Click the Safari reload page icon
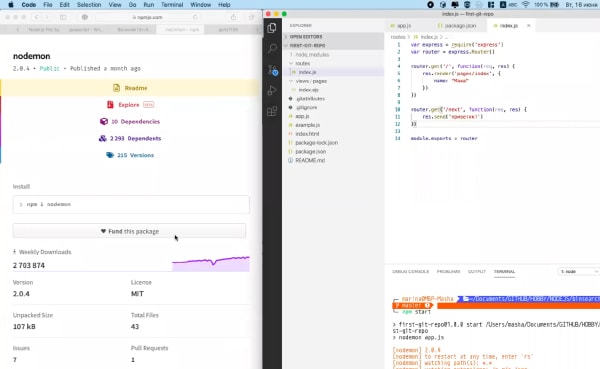The height and width of the screenshot is (369, 600). [195, 17]
